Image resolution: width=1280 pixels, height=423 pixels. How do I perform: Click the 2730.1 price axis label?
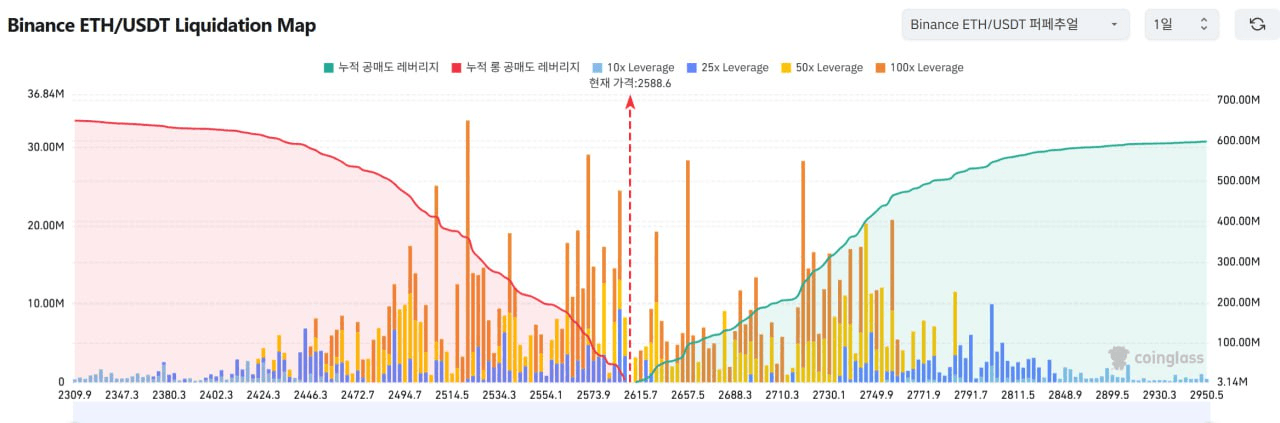829,396
